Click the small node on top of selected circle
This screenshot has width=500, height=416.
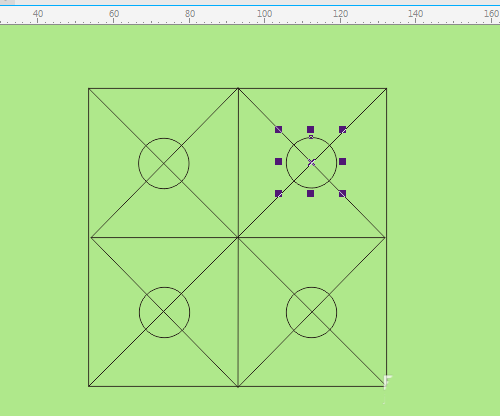(311, 137)
